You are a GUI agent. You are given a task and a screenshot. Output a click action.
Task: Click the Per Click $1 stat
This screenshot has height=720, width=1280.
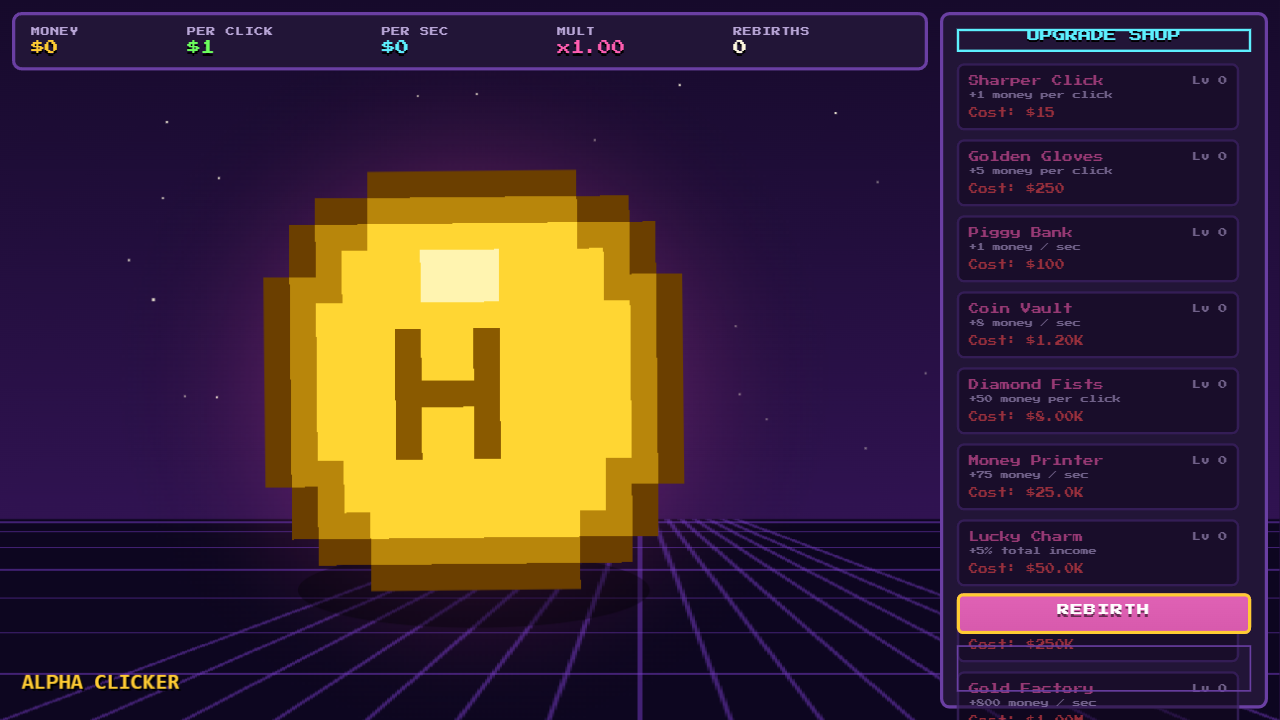point(229,40)
